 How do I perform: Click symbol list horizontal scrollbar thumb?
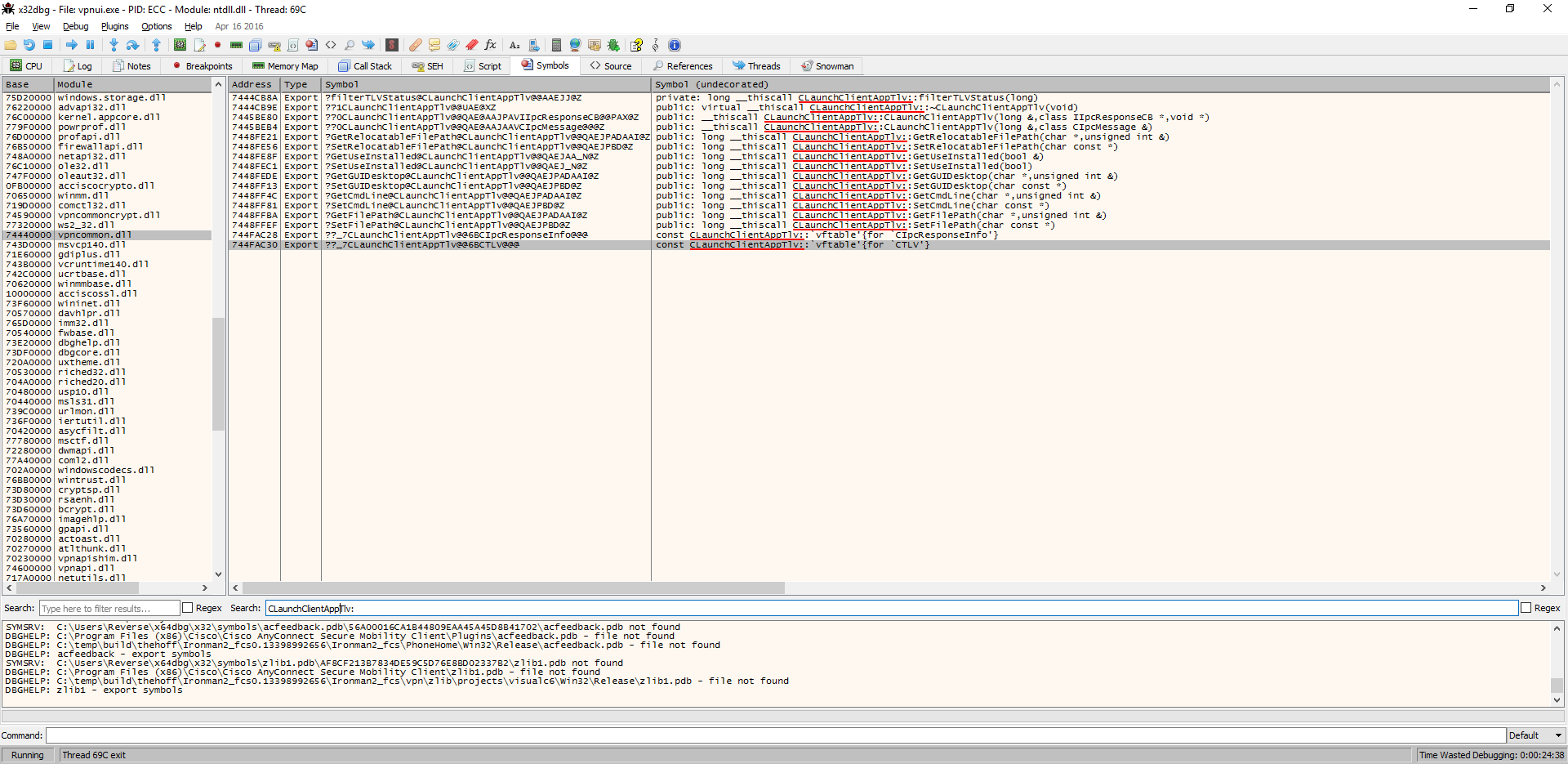[514, 588]
